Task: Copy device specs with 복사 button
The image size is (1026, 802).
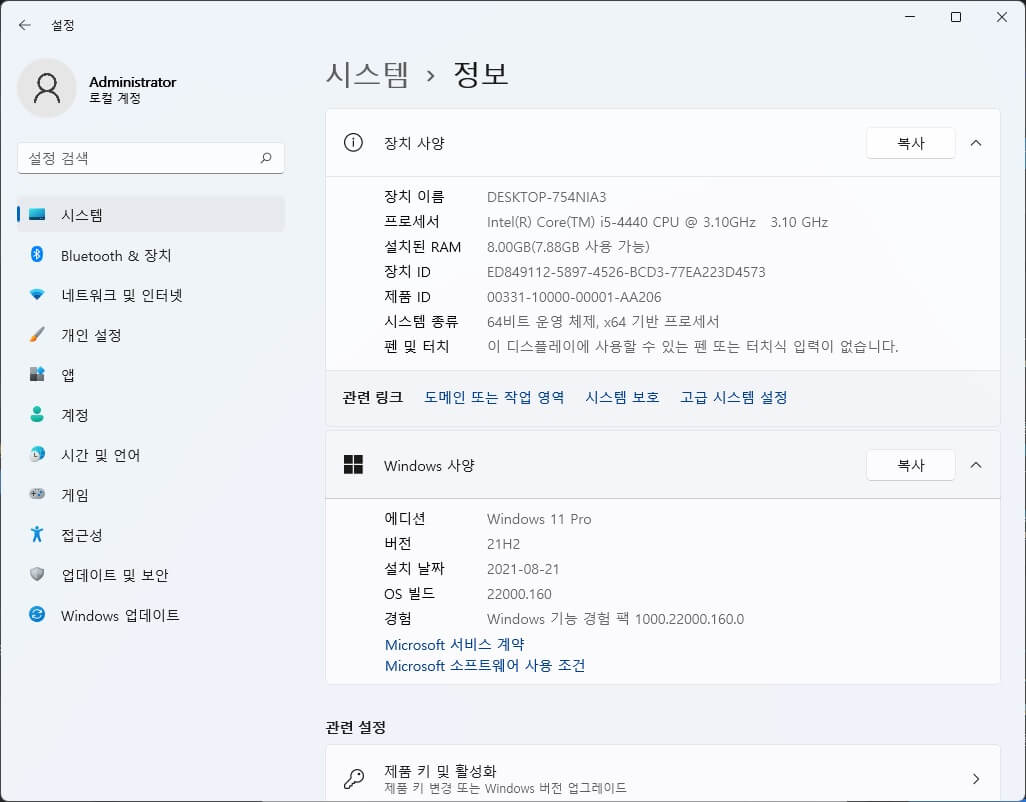Action: [x=910, y=143]
